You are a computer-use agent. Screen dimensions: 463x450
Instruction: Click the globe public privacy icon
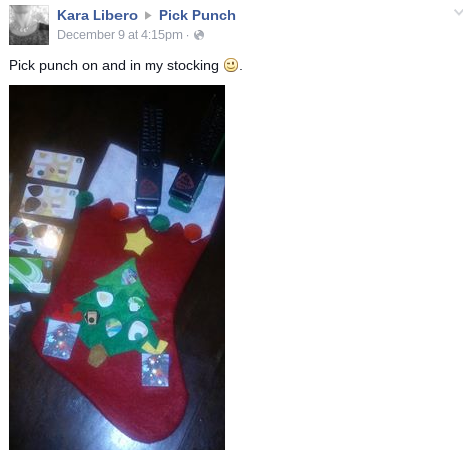point(199,35)
